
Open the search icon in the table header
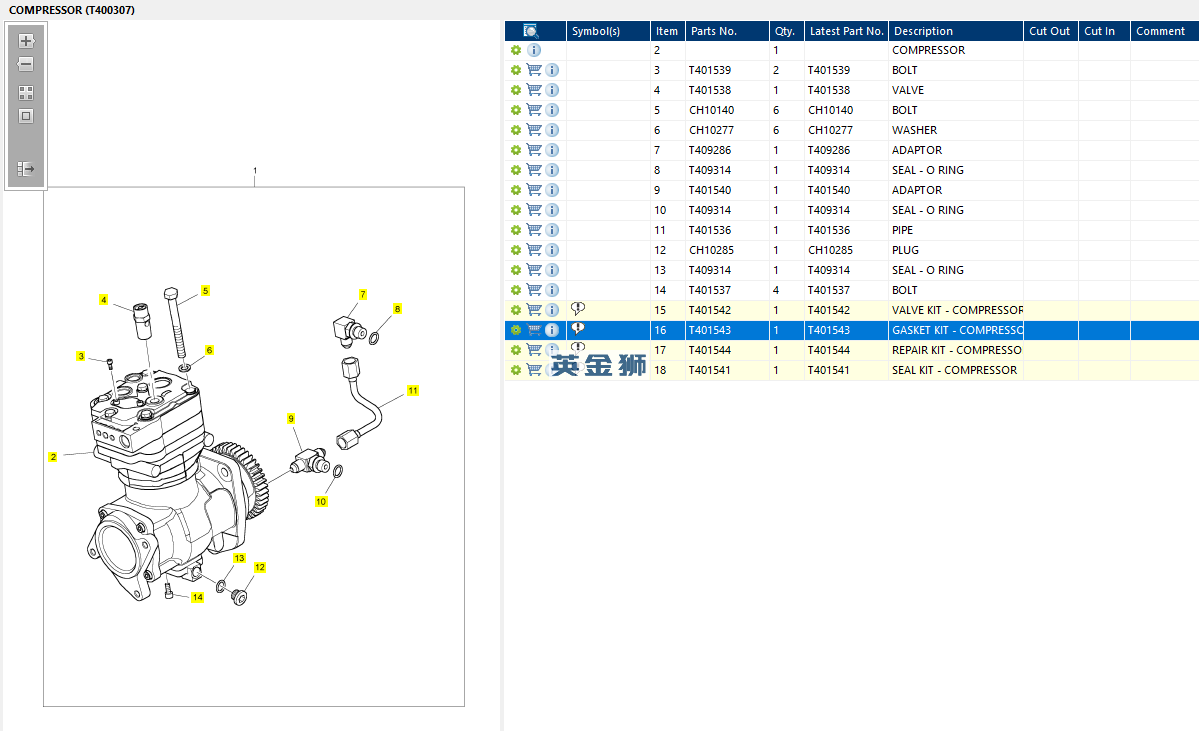point(531,31)
